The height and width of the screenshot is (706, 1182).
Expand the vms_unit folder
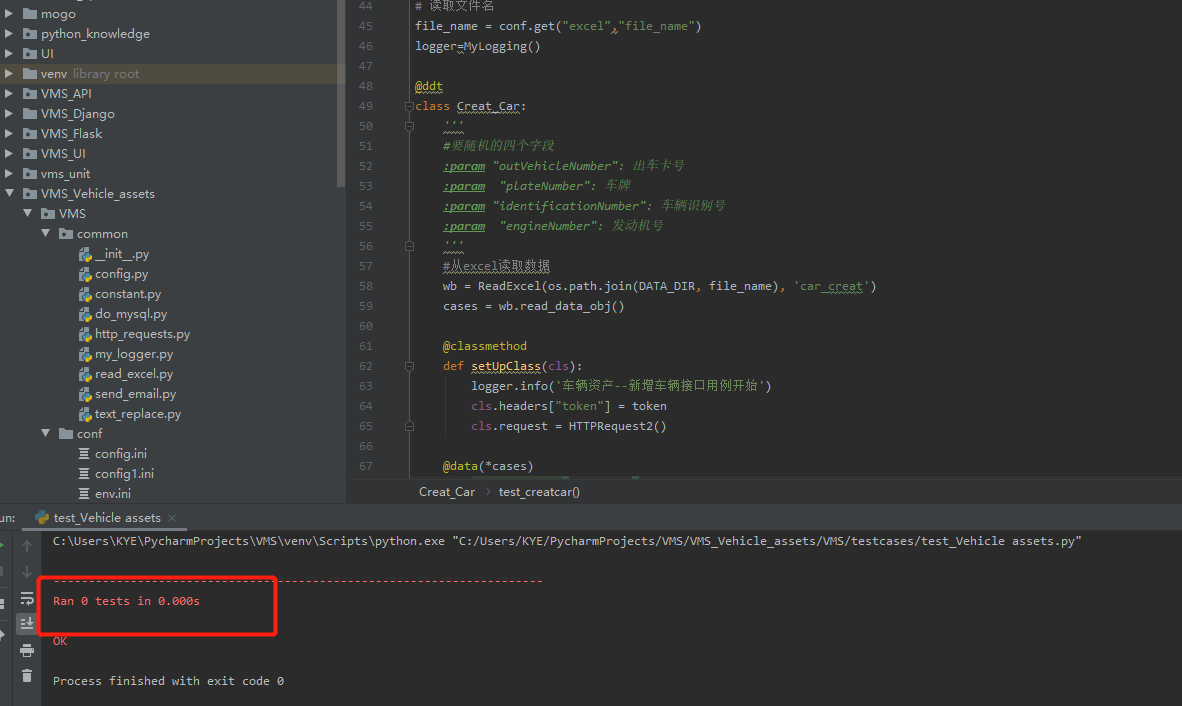9,173
